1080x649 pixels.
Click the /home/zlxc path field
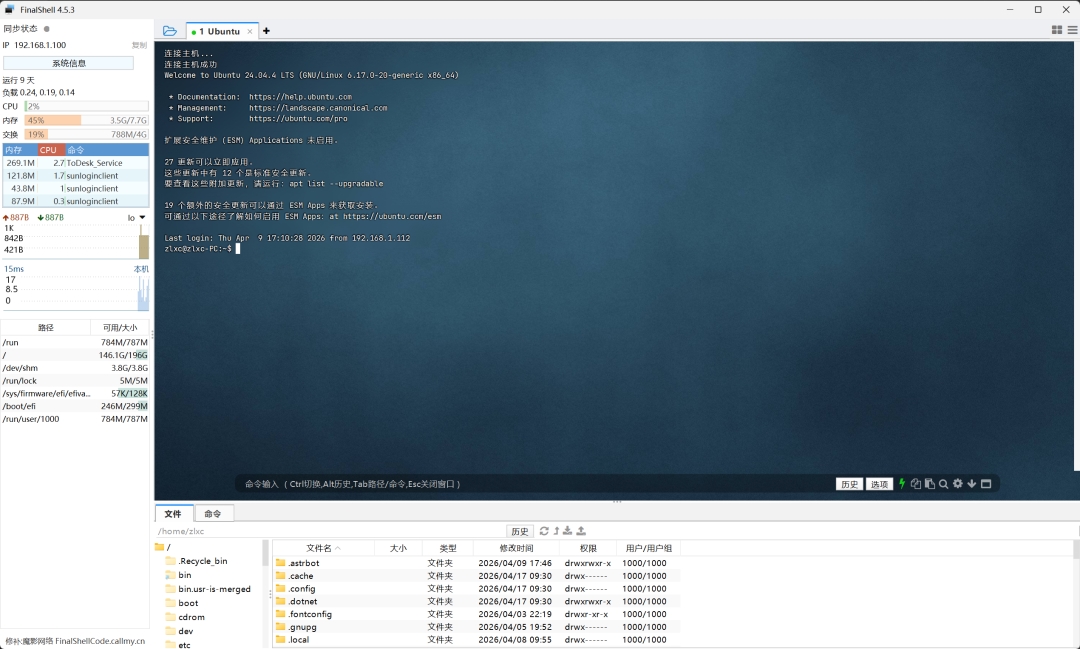(331, 531)
